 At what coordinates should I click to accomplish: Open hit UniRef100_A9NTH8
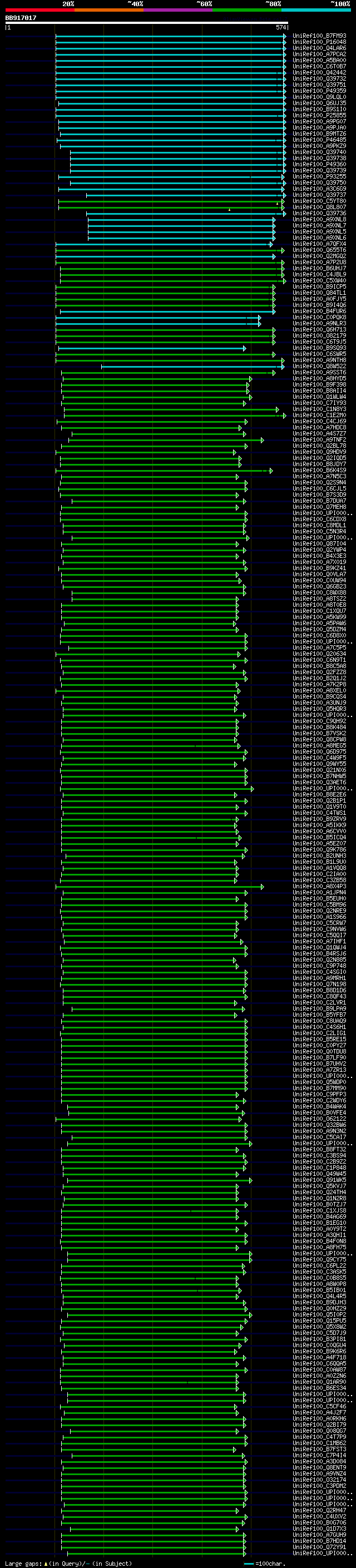click(319, 360)
